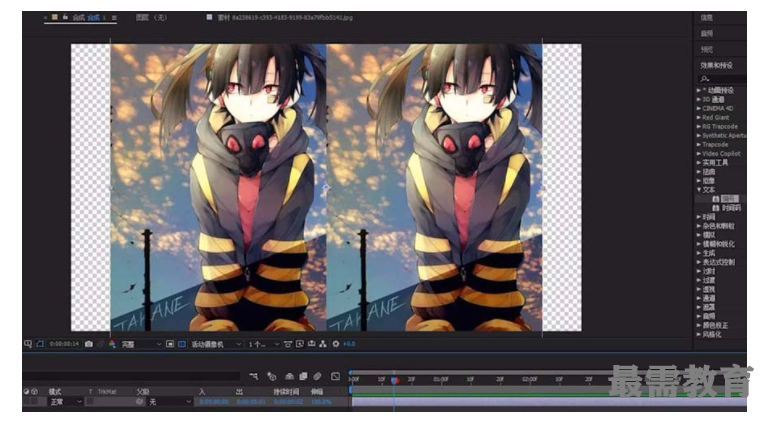The image size is (760, 421).
Task: Open the resolution dropdown showing 完整
Action: click(x=141, y=344)
